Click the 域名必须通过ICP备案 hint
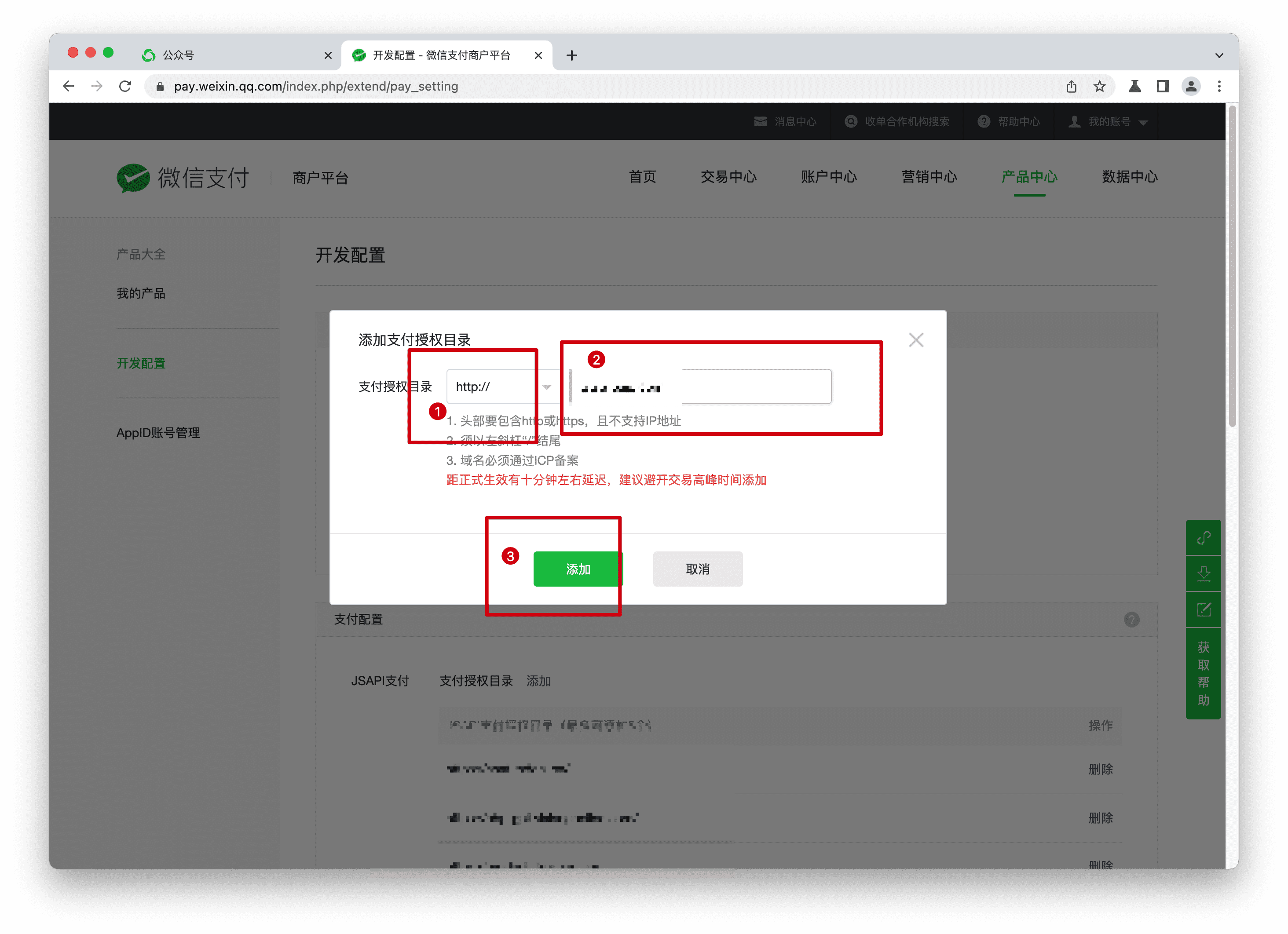The image size is (1288, 934). coord(512,460)
